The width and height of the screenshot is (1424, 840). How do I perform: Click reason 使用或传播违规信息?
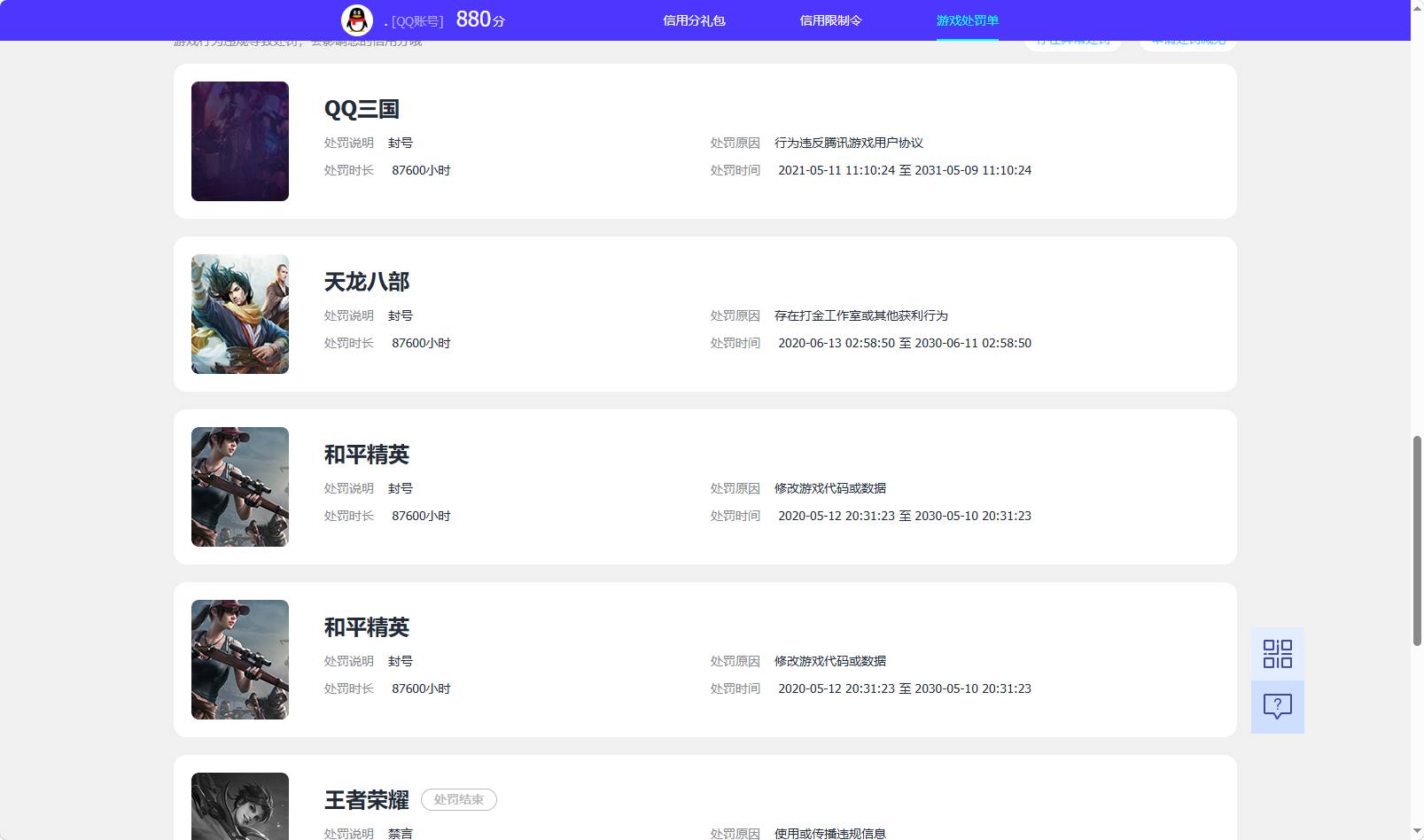click(x=830, y=833)
